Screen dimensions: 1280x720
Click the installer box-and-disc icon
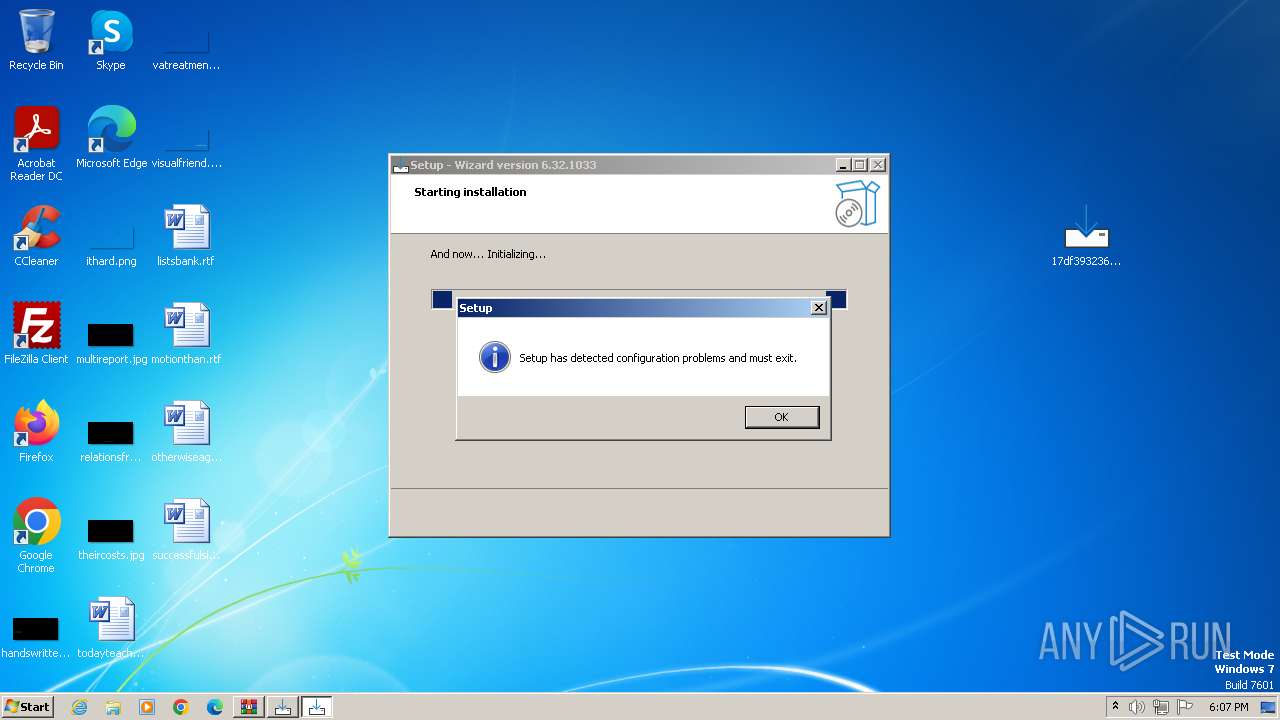pos(857,204)
